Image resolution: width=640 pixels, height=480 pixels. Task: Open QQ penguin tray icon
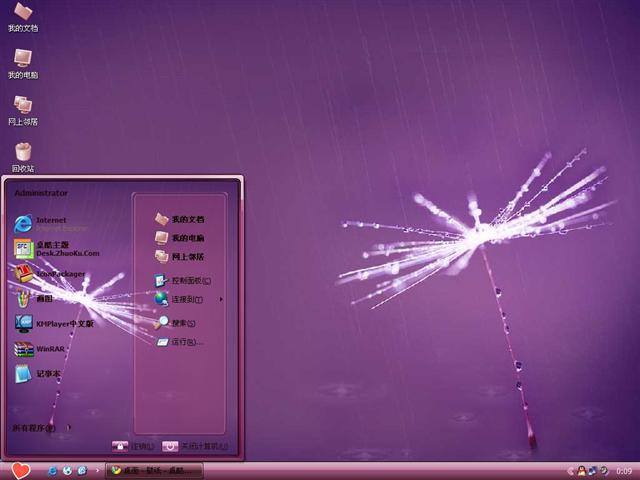pos(581,471)
